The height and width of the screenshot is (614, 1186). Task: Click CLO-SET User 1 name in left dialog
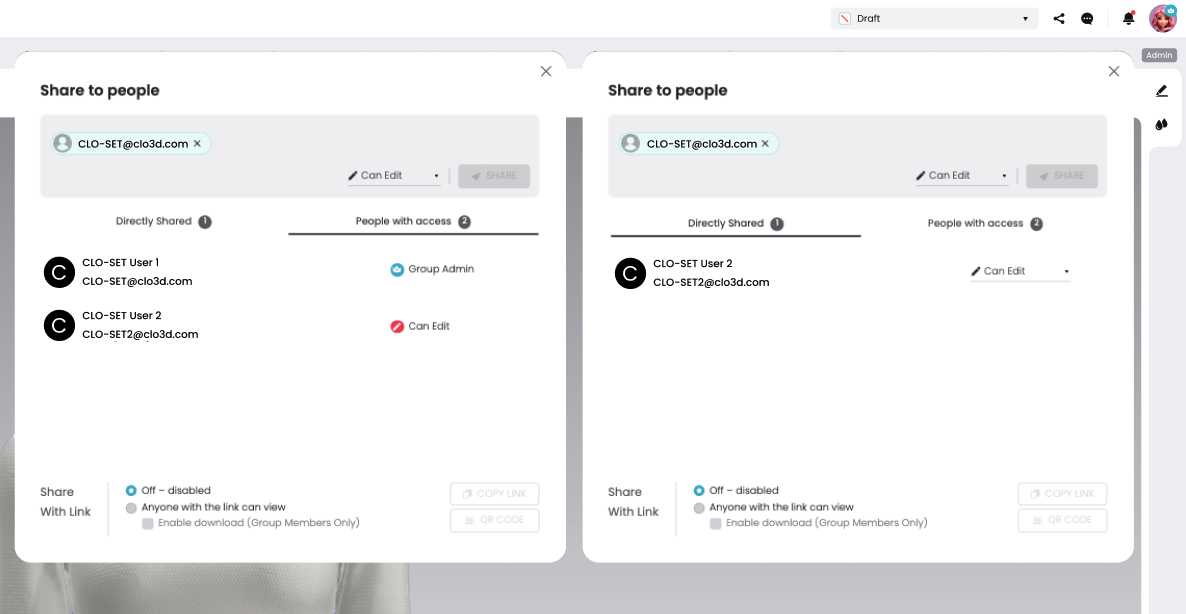pos(120,262)
